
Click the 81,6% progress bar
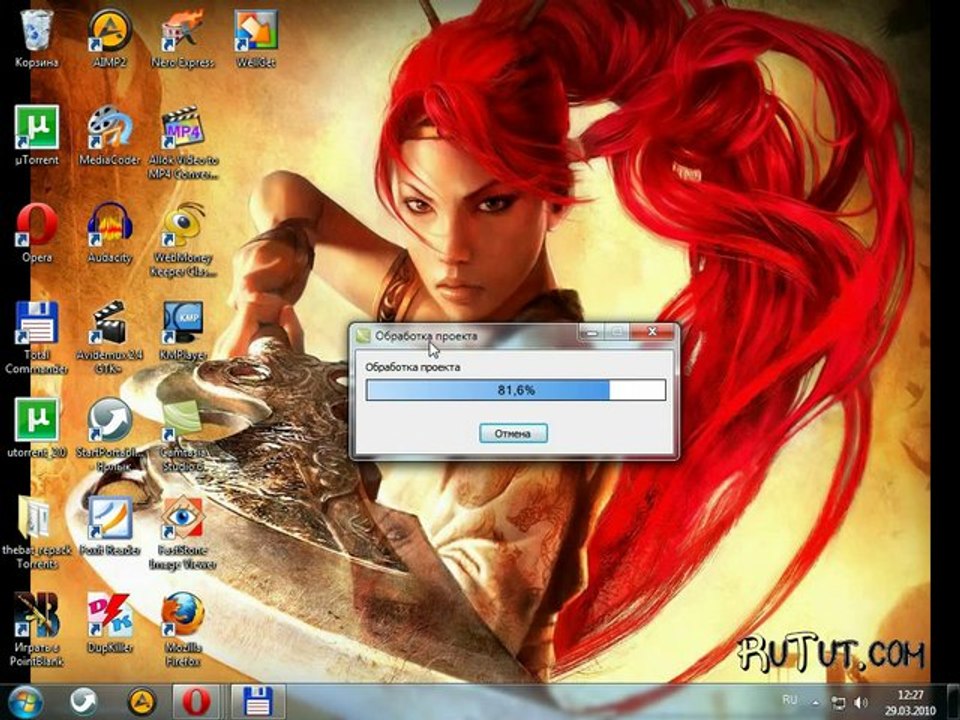coord(516,390)
